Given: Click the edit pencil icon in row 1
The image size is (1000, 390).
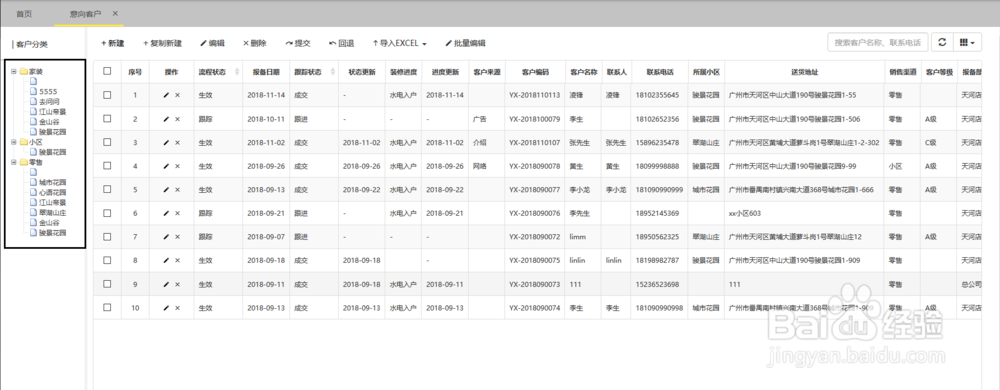Looking at the screenshot, I should tap(166, 95).
